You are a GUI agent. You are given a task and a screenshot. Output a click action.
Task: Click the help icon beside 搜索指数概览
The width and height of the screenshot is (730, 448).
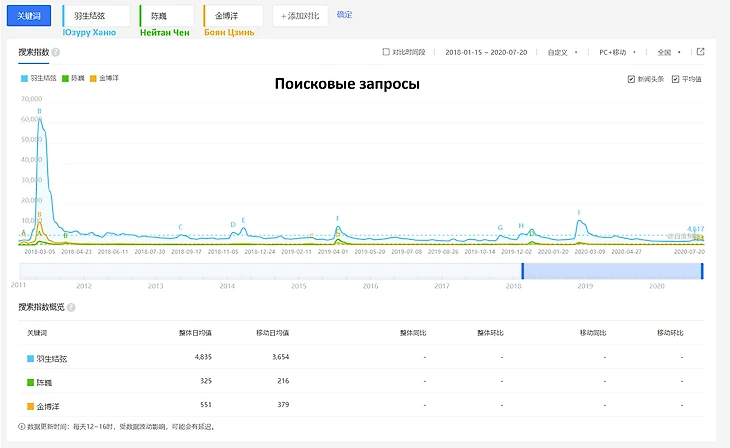(71, 307)
